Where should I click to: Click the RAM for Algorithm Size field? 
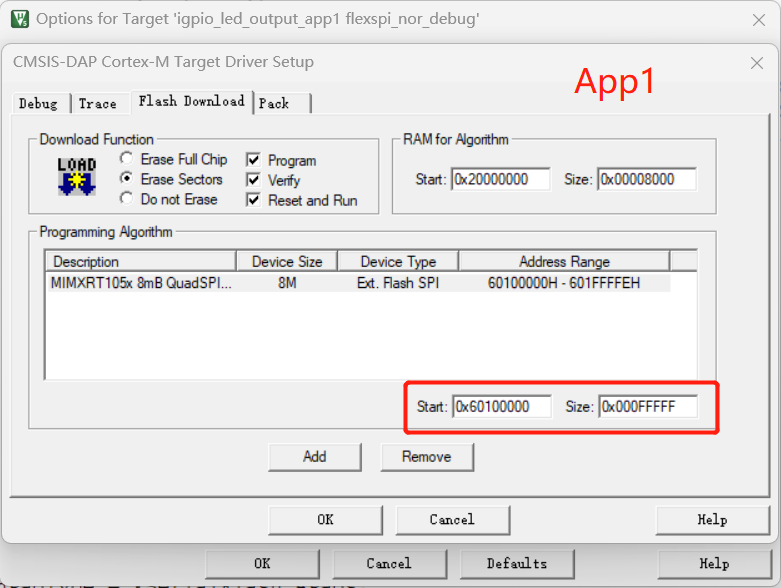tap(646, 179)
